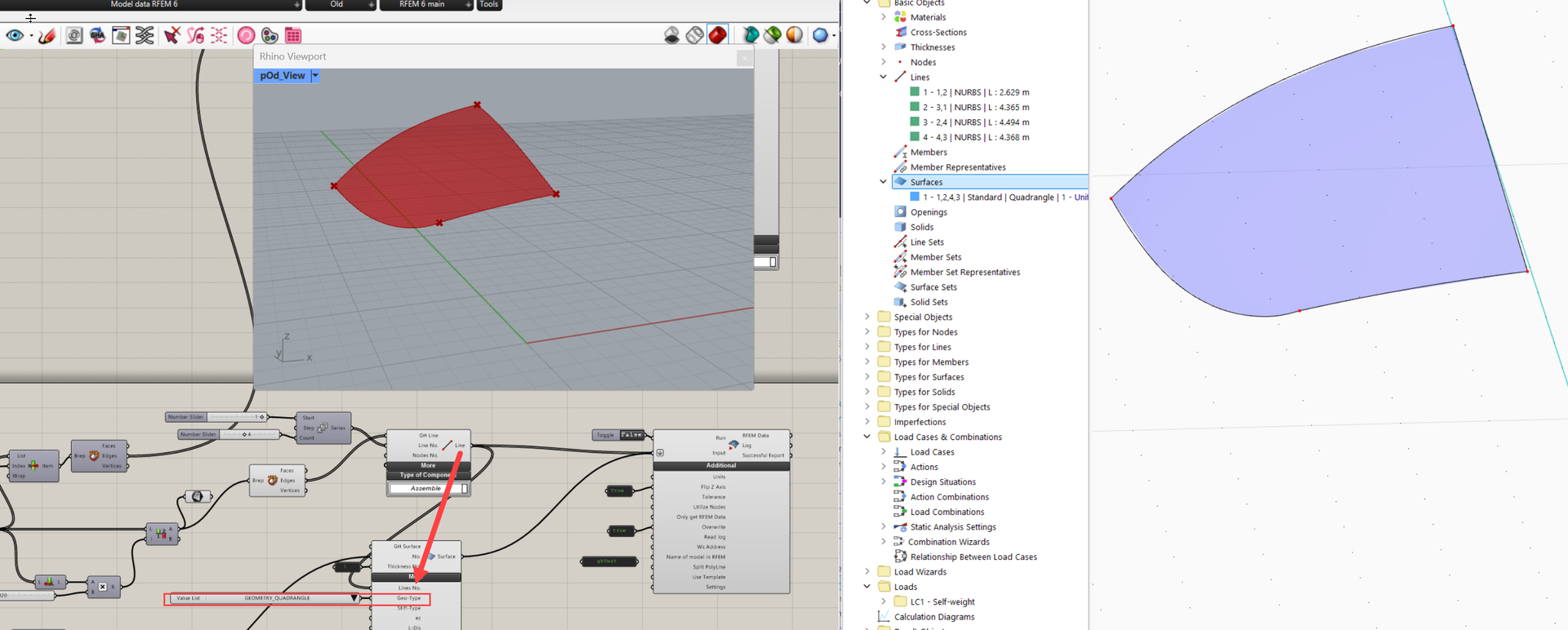Click the top Number Slider track
The height and width of the screenshot is (630, 1568).
point(233,417)
